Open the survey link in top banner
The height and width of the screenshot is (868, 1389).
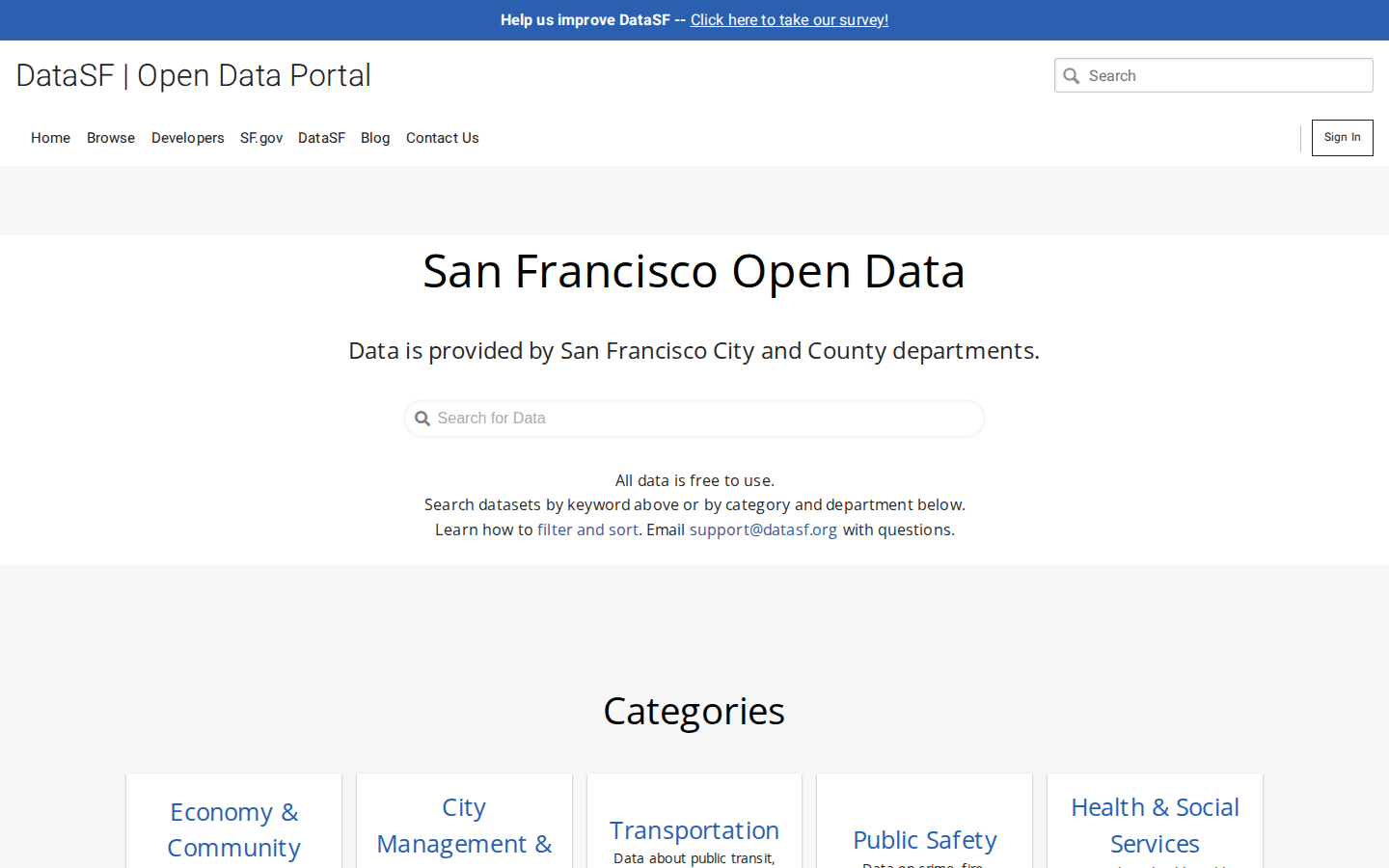pos(789,19)
